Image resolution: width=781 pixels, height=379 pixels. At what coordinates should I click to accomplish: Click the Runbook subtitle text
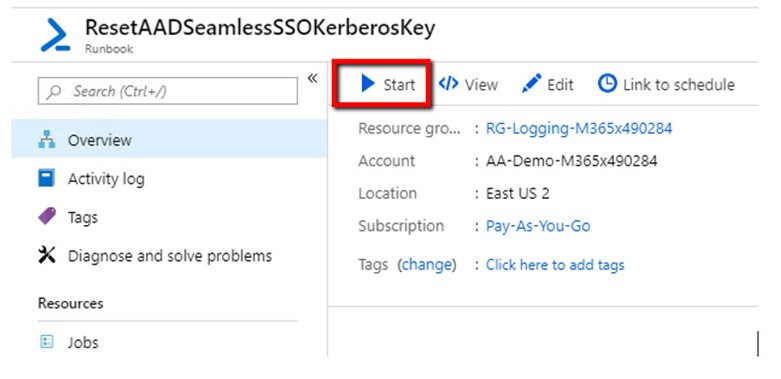pos(109,49)
